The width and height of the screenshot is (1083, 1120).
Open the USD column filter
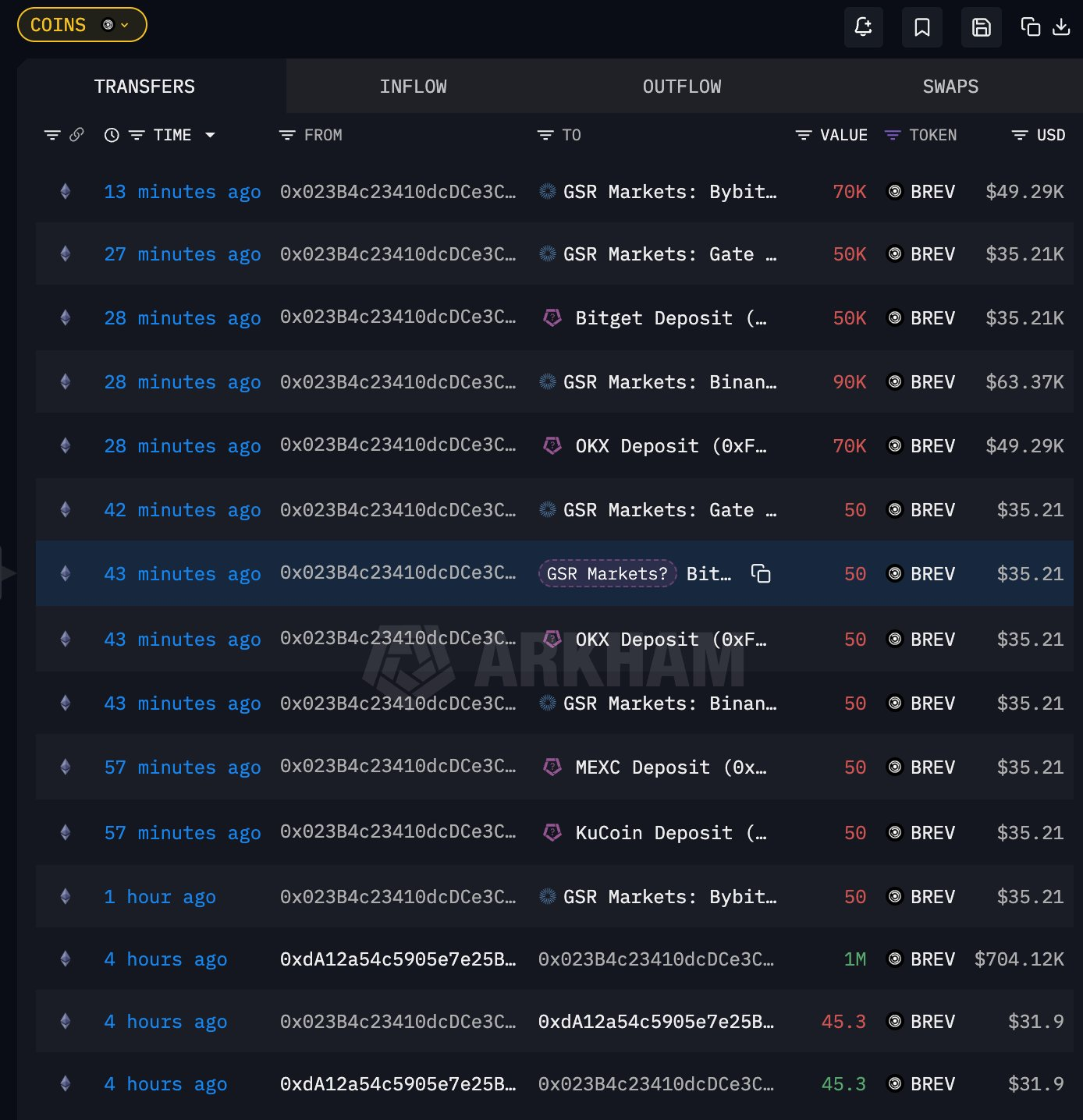click(1019, 135)
